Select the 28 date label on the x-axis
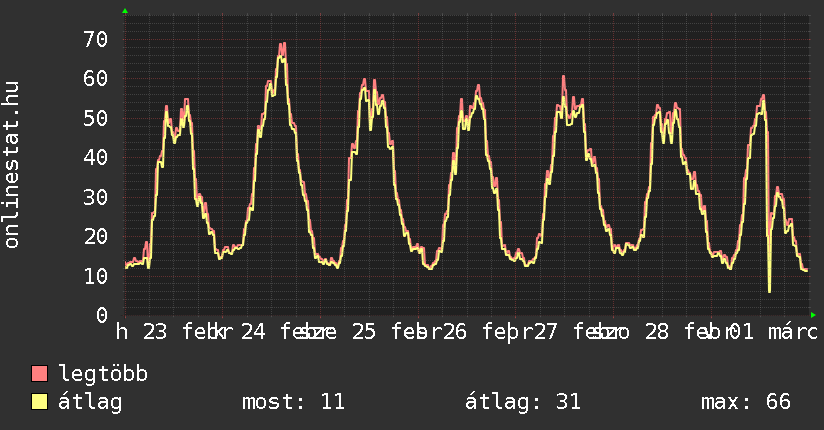824x430 pixels. pos(656,332)
